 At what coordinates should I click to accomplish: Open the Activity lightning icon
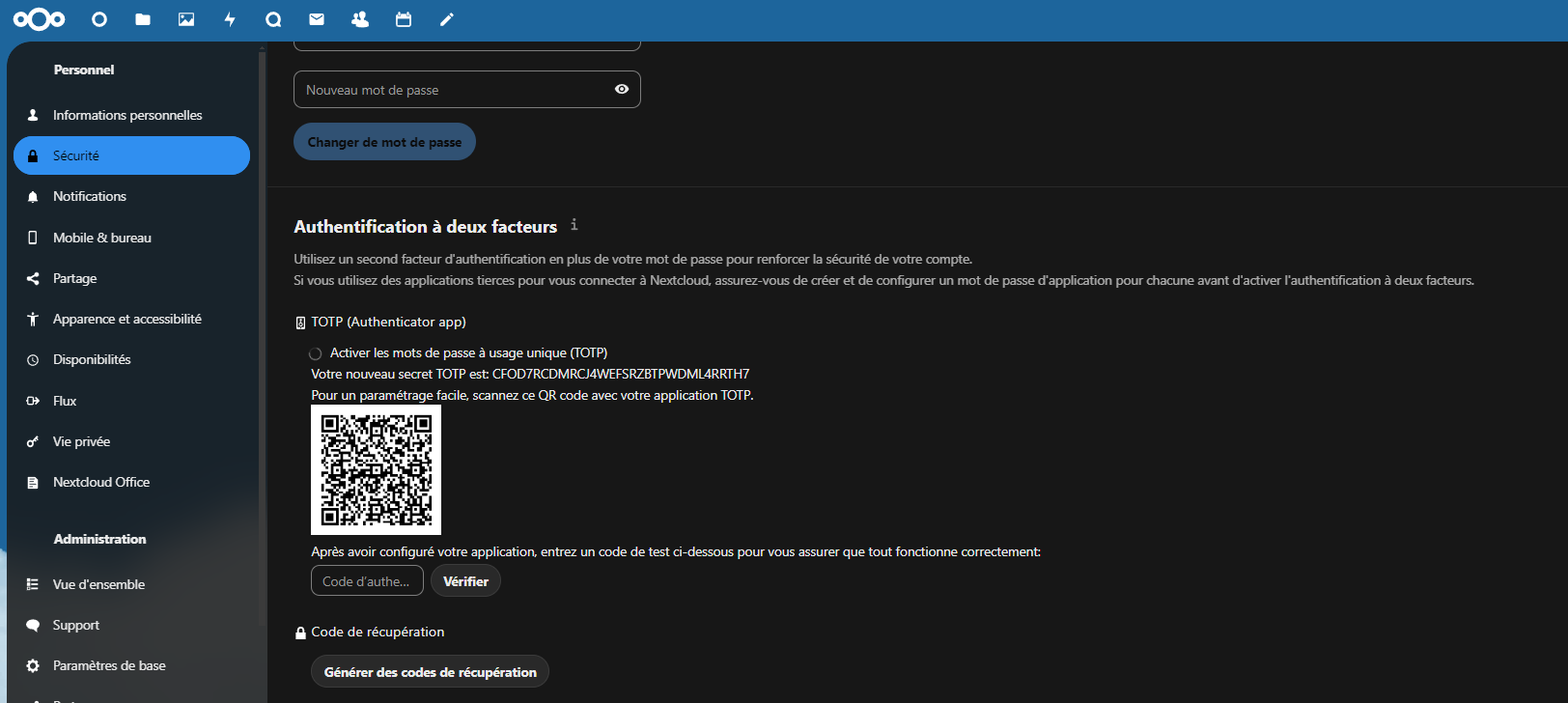click(x=230, y=19)
